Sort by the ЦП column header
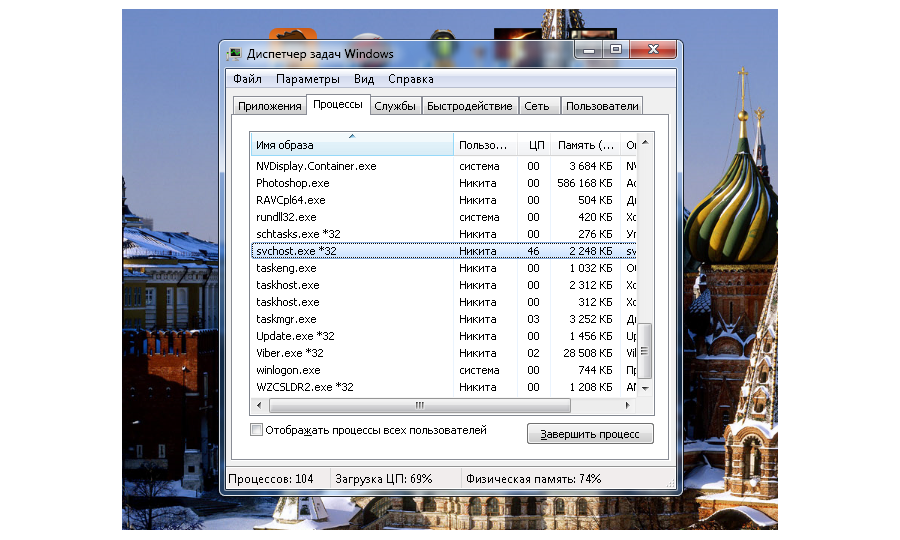 (534, 145)
